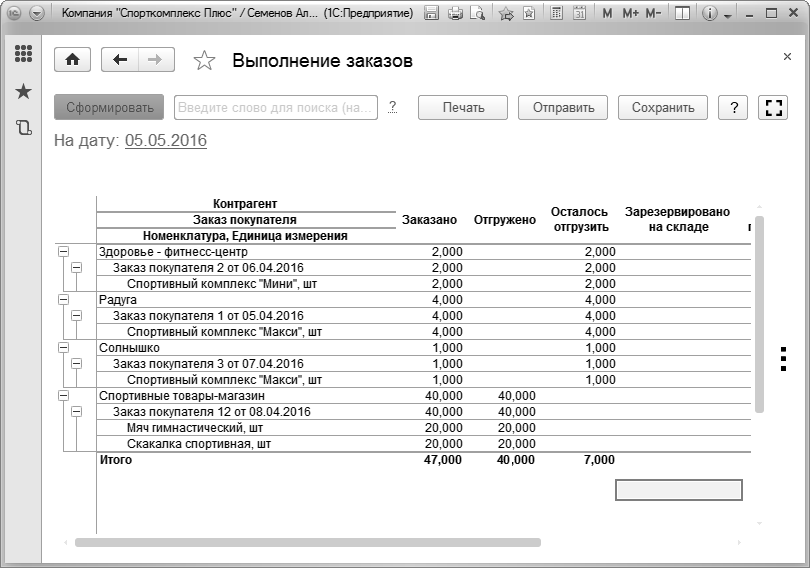This screenshot has height=568, width=810.
Task: Navigate back with left arrow
Action: click(x=120, y=60)
